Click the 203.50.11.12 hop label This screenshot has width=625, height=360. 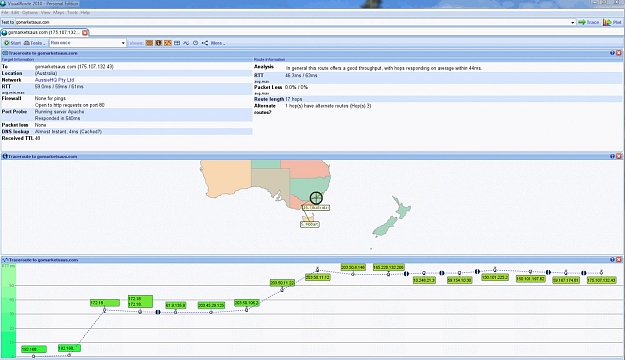click(x=318, y=277)
